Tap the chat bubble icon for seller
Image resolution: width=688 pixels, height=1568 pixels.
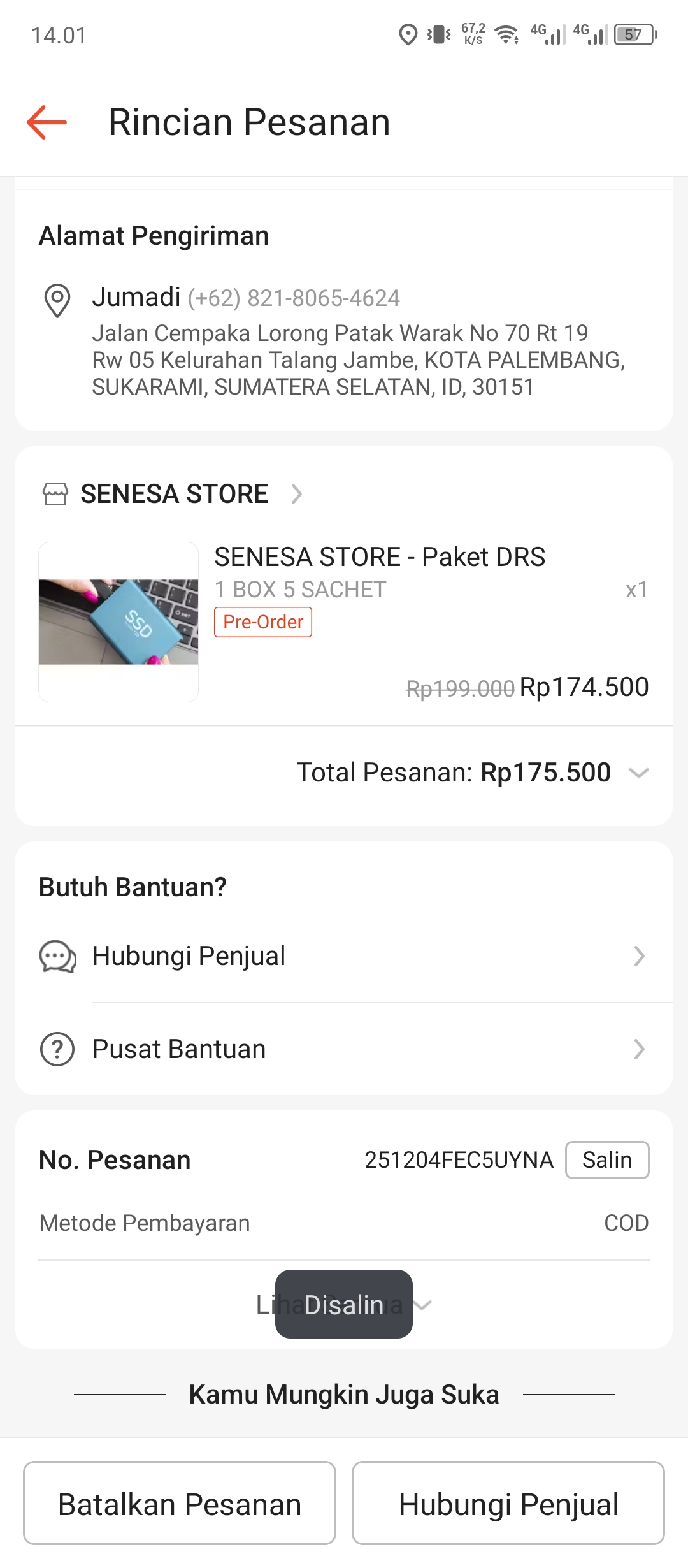pos(57,956)
